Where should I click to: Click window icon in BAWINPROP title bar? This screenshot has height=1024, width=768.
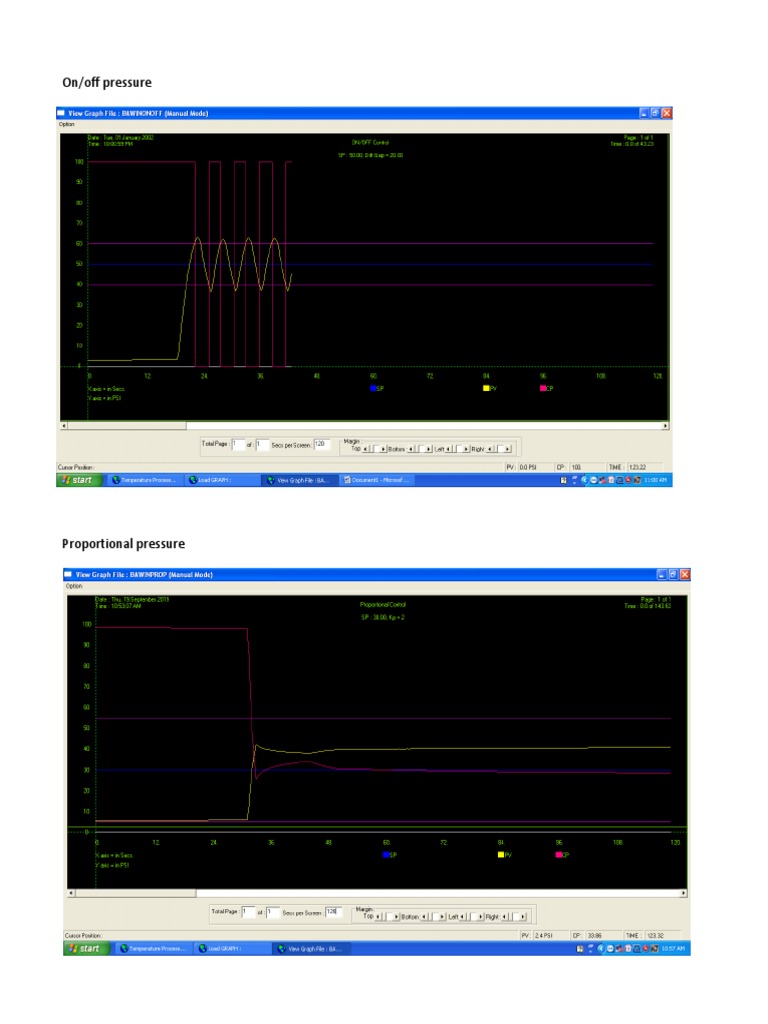[x=69, y=575]
